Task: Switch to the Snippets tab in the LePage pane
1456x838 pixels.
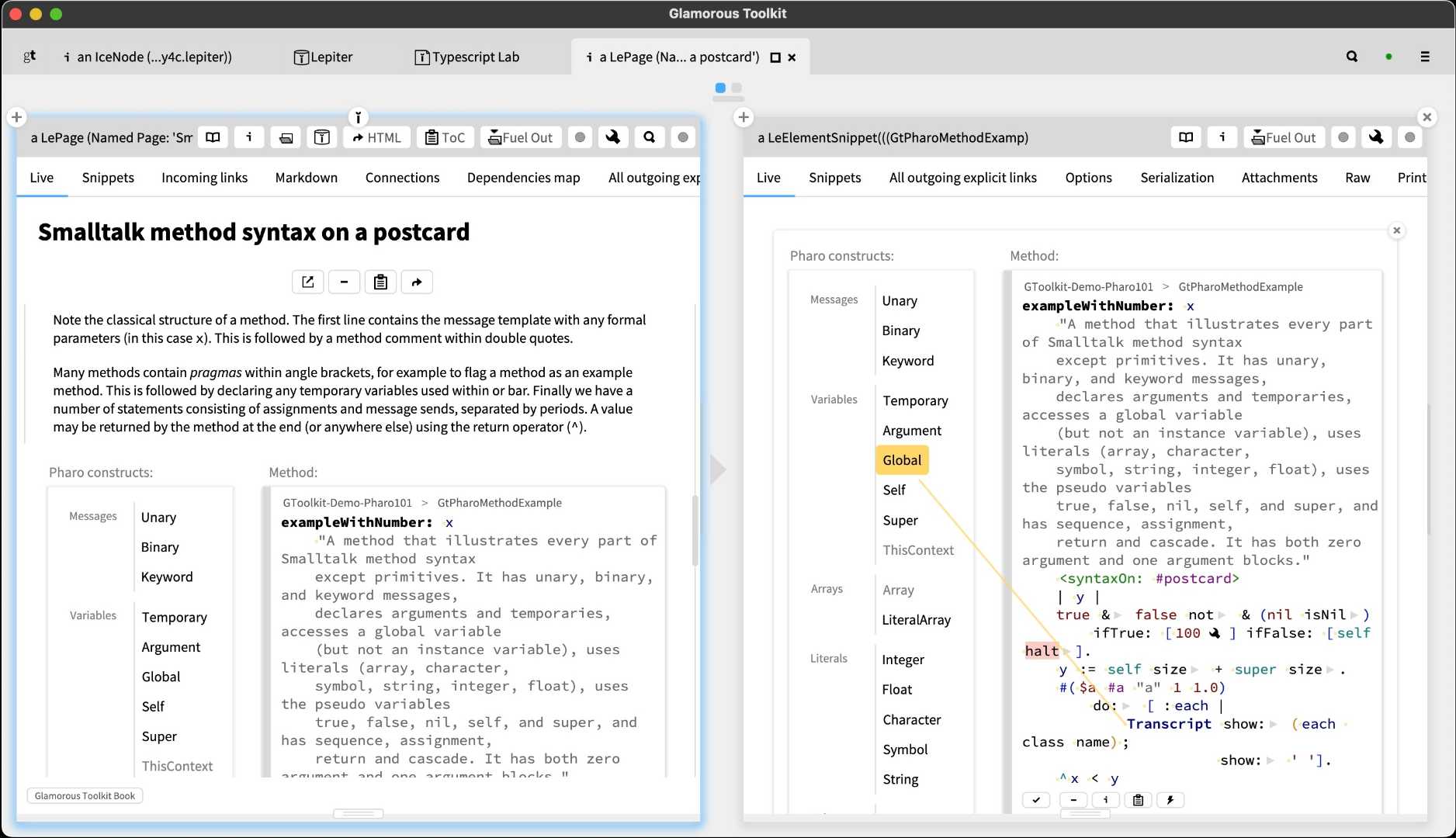Action: pyautogui.click(x=108, y=178)
